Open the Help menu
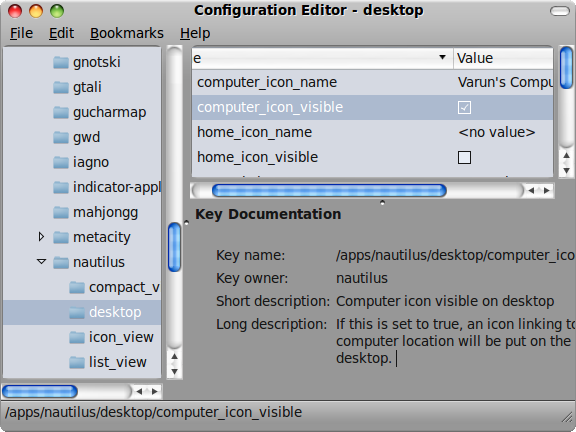The height and width of the screenshot is (432, 576). tap(195, 33)
